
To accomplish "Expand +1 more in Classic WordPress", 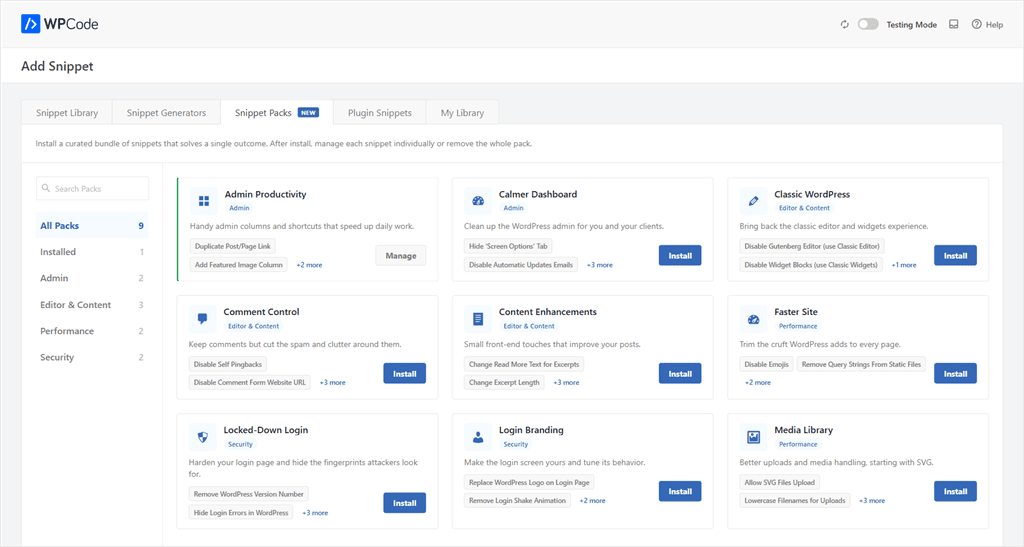I will [904, 265].
